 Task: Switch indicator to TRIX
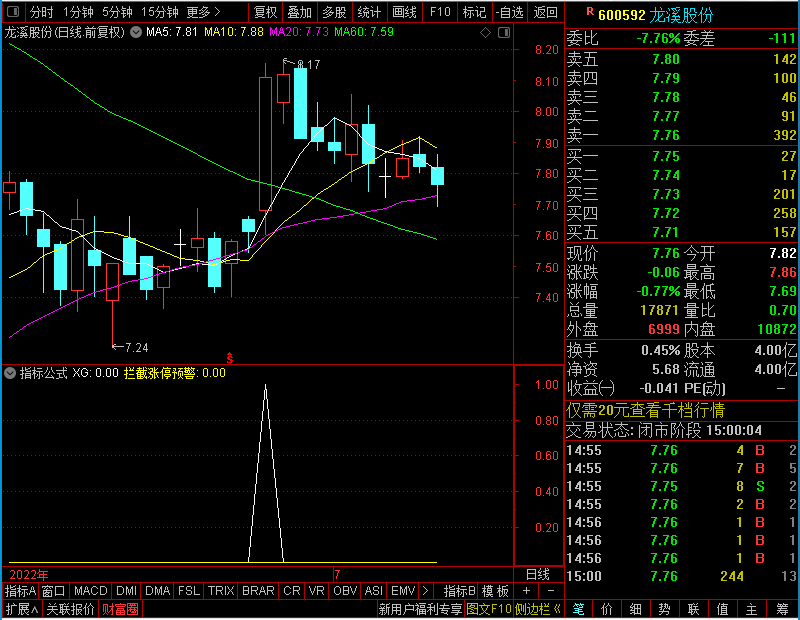pyautogui.click(x=221, y=591)
